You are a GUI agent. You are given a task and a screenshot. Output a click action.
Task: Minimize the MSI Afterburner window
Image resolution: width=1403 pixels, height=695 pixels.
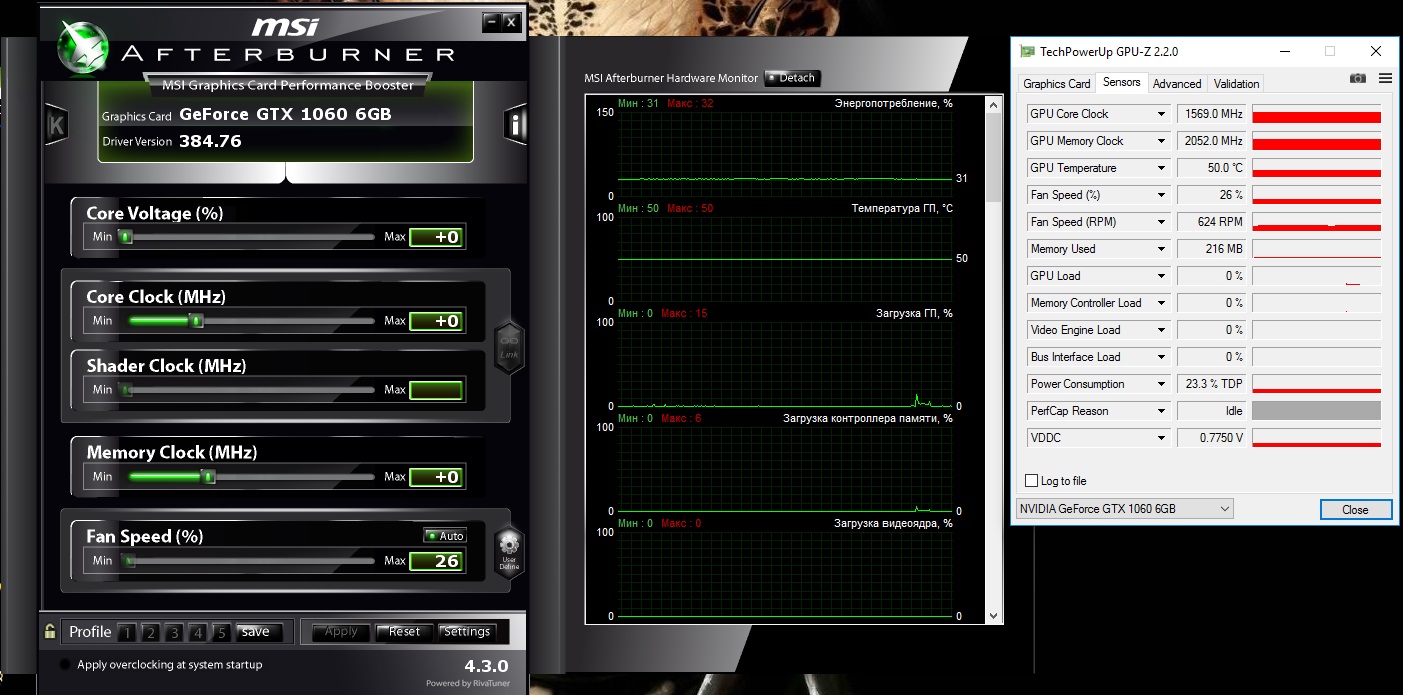(x=490, y=21)
